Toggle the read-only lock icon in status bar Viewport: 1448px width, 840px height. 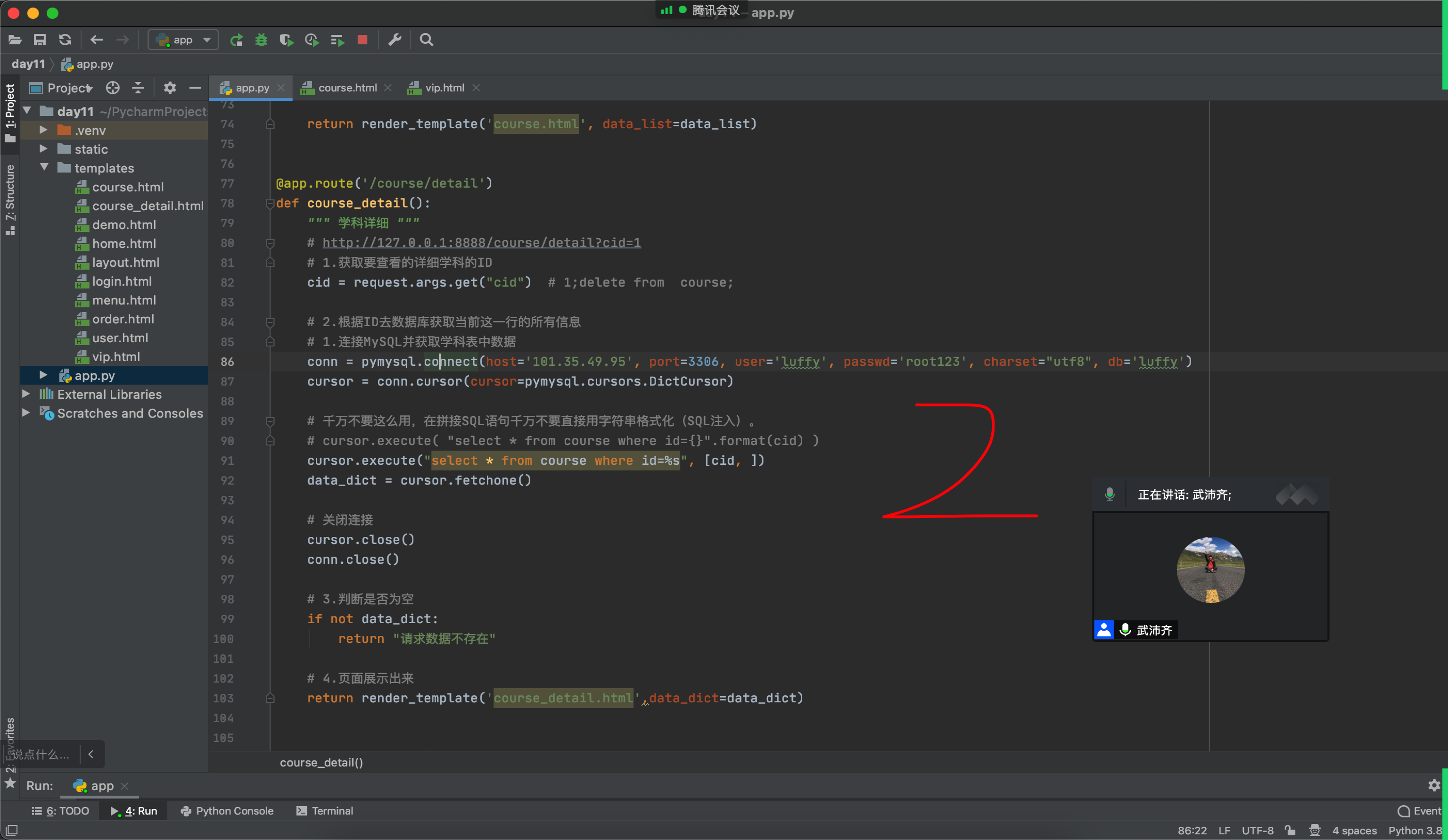click(x=1290, y=830)
